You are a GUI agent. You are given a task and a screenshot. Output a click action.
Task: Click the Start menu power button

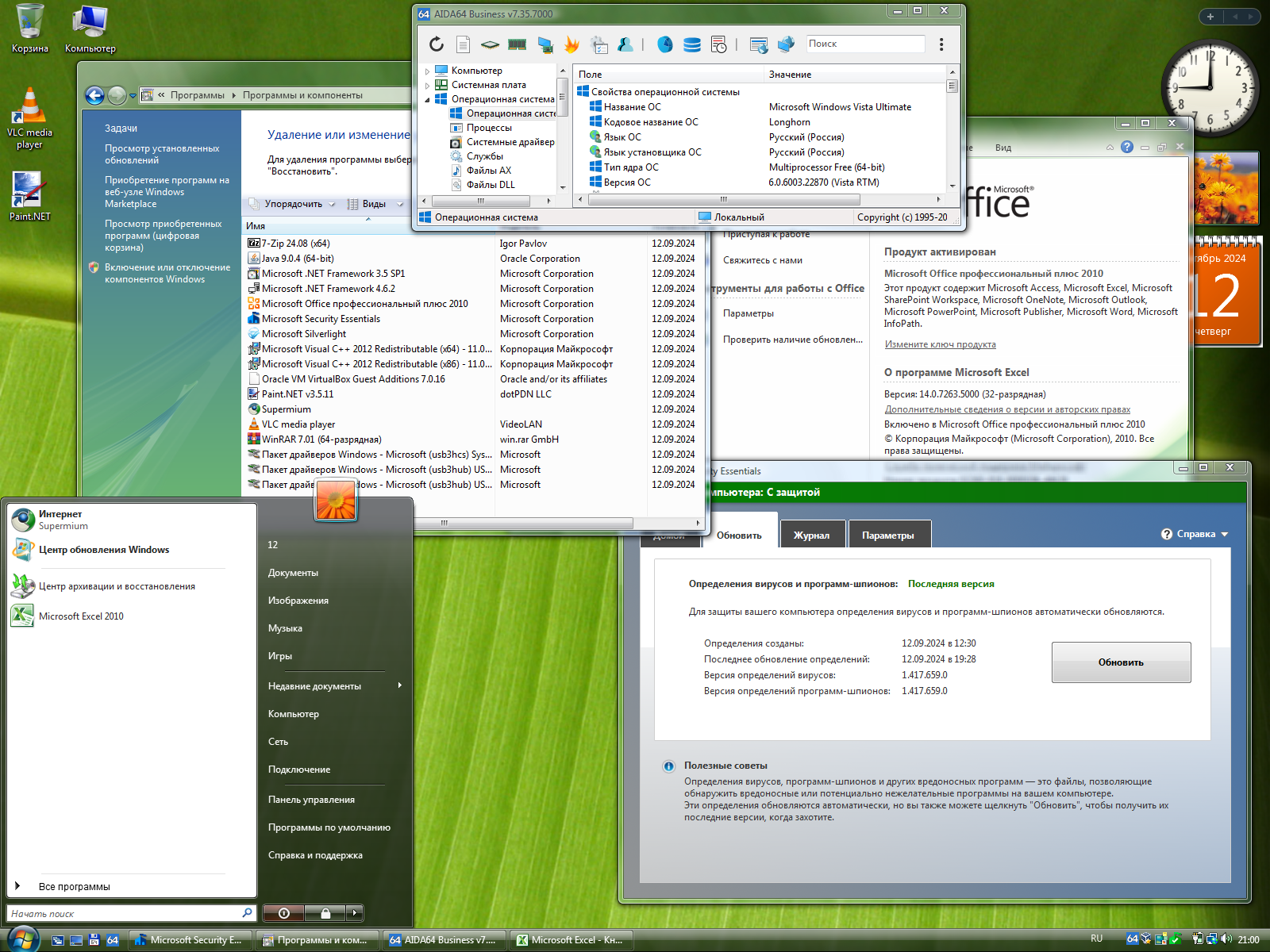click(x=283, y=913)
